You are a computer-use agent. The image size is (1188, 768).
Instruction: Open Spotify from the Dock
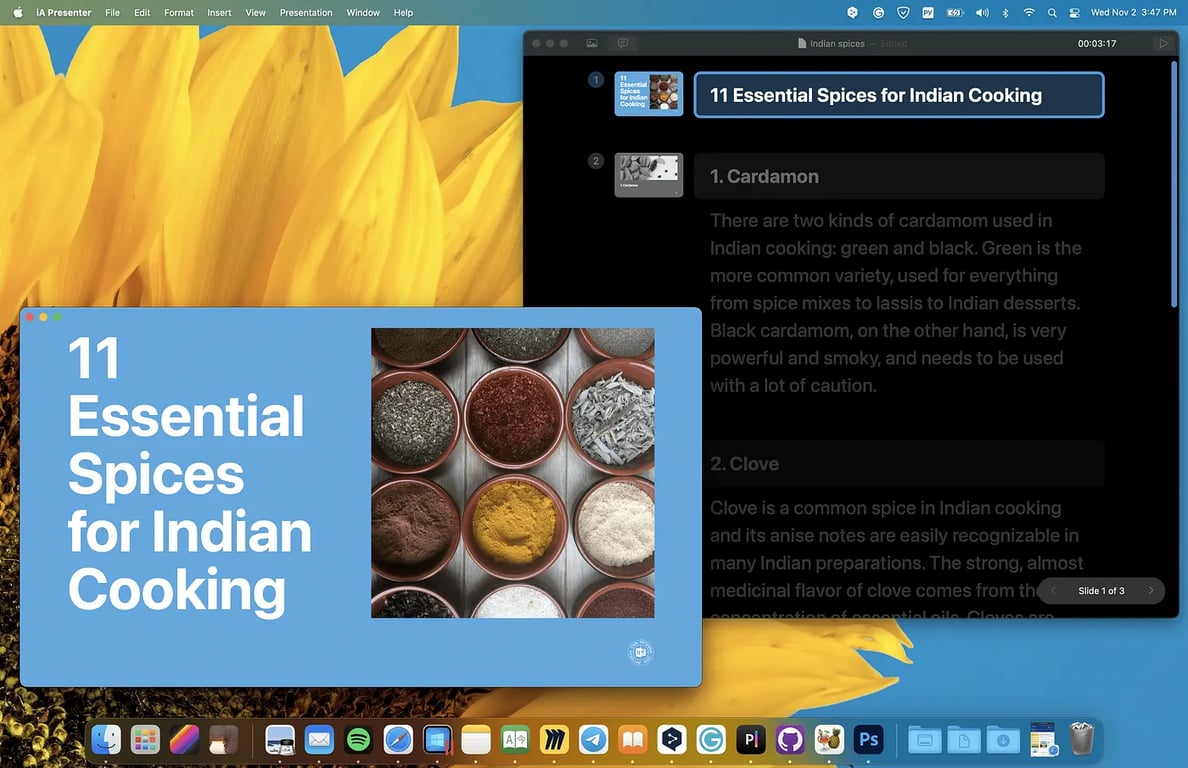(358, 740)
